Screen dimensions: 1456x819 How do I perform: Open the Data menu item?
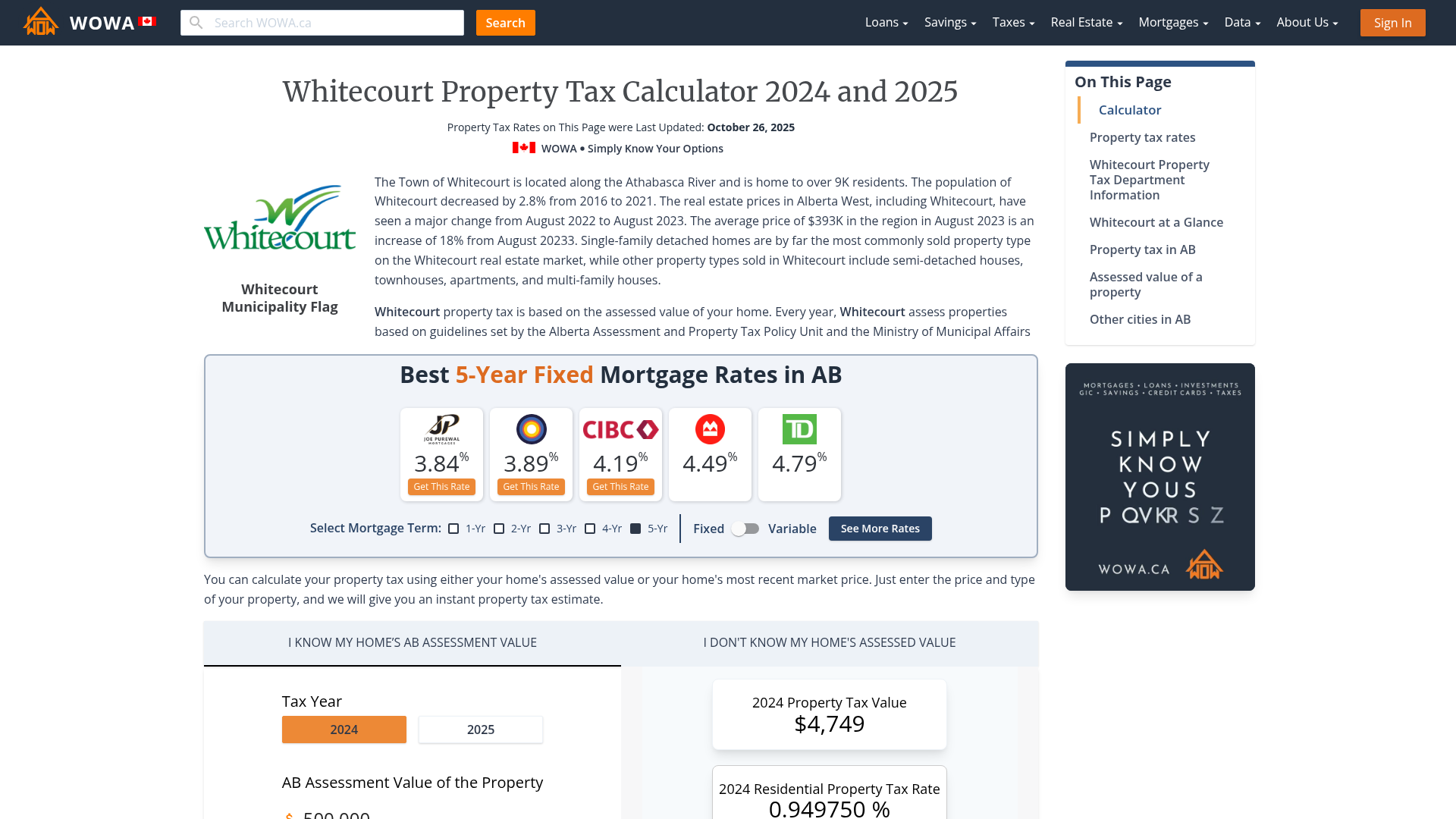pyautogui.click(x=1241, y=22)
